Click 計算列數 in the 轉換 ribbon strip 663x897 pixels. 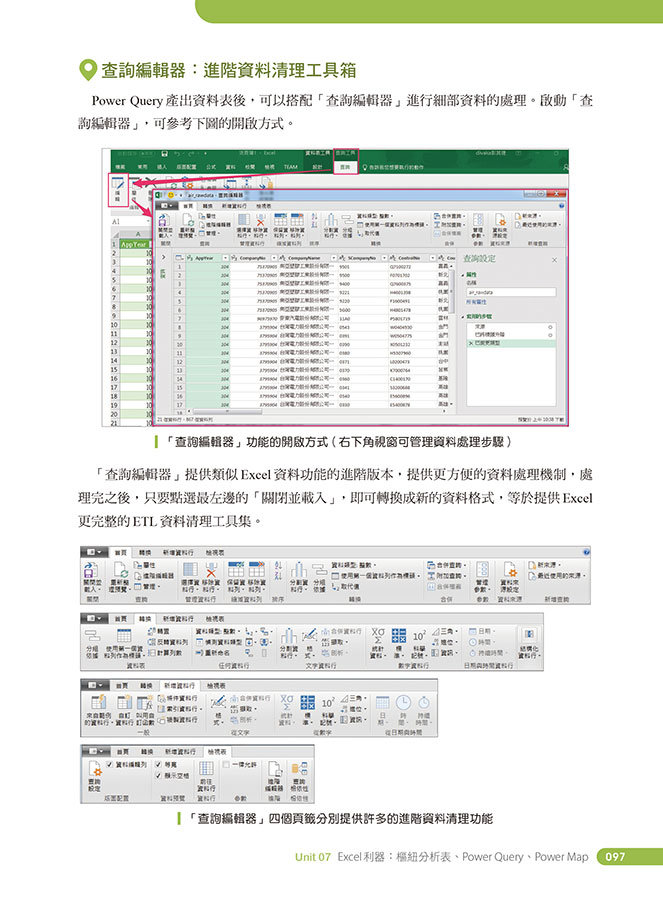pos(165,653)
